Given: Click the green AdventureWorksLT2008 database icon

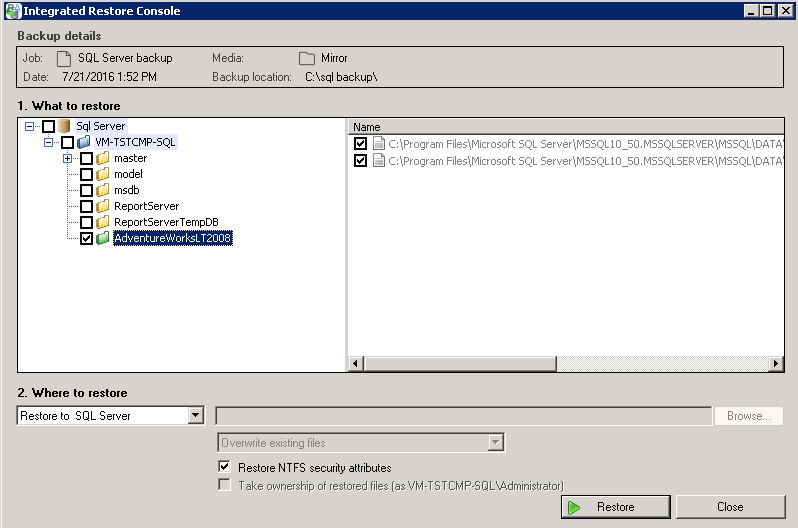Looking at the screenshot, I should tap(103, 238).
